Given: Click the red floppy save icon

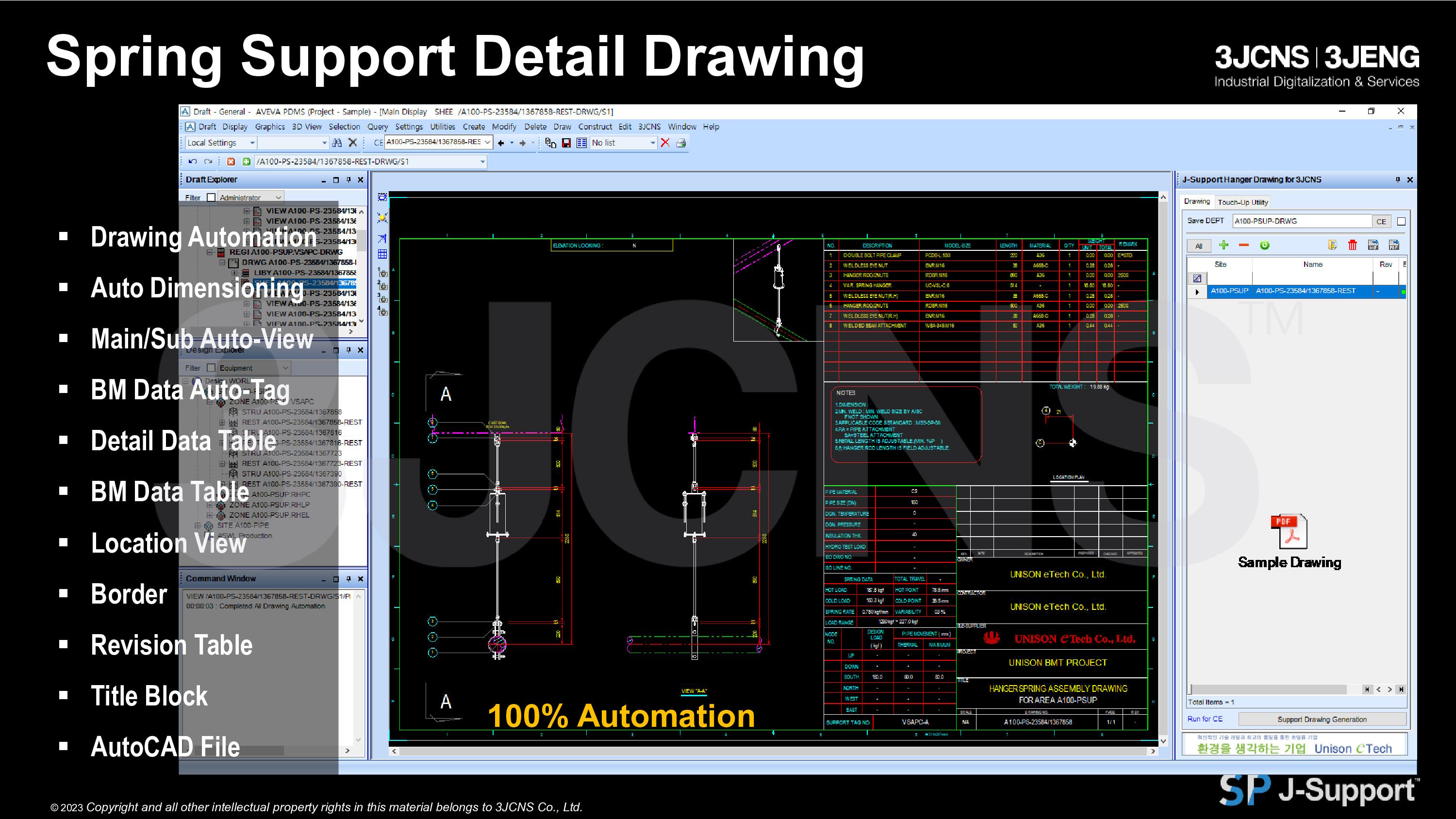Looking at the screenshot, I should click(566, 143).
